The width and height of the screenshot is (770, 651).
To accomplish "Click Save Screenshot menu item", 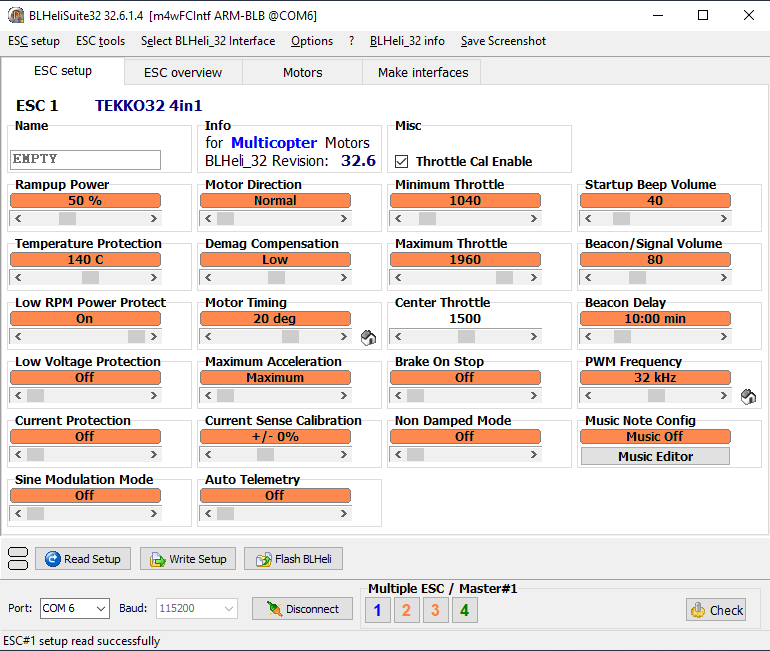I will coord(503,41).
